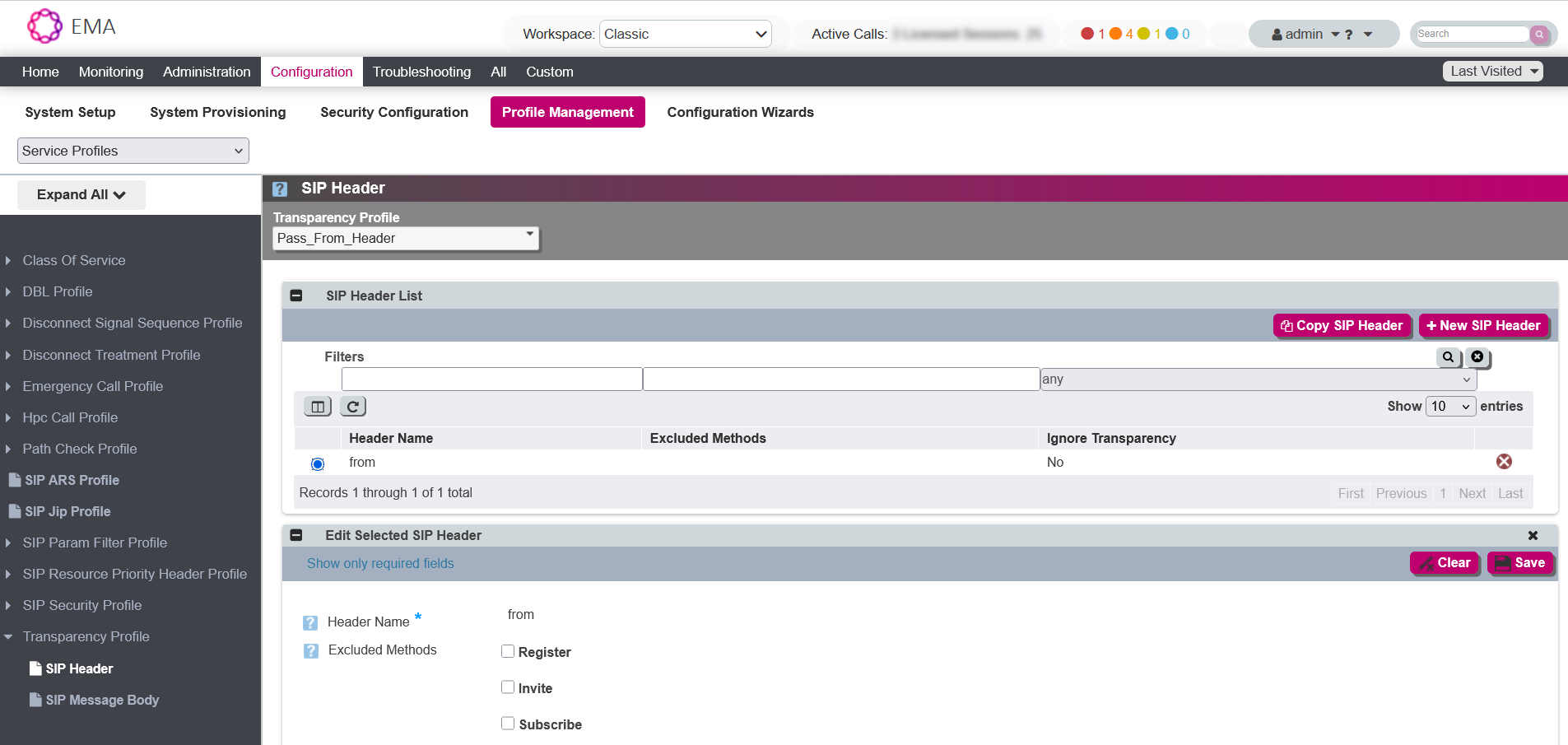Switch to the Troubleshooting tab
This screenshot has width=1568, height=745.
pos(421,72)
